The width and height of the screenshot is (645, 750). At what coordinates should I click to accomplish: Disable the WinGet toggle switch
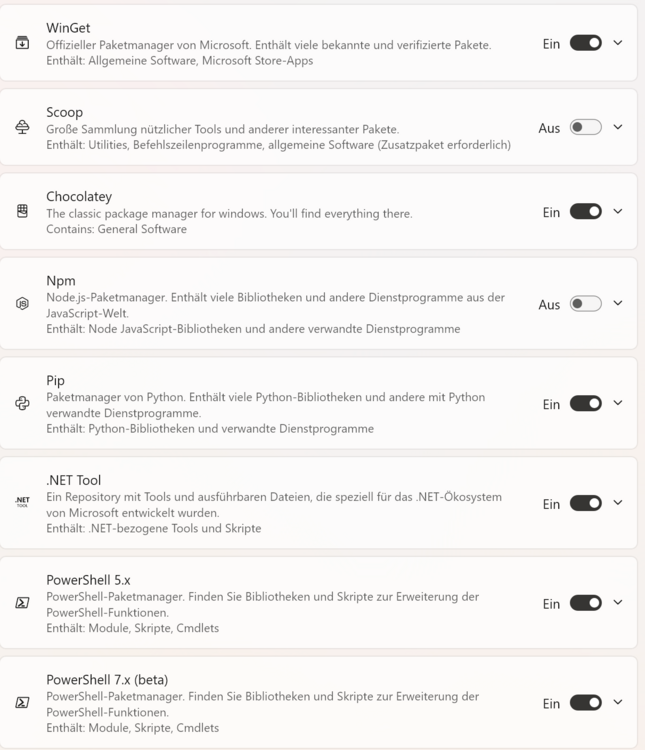point(585,43)
